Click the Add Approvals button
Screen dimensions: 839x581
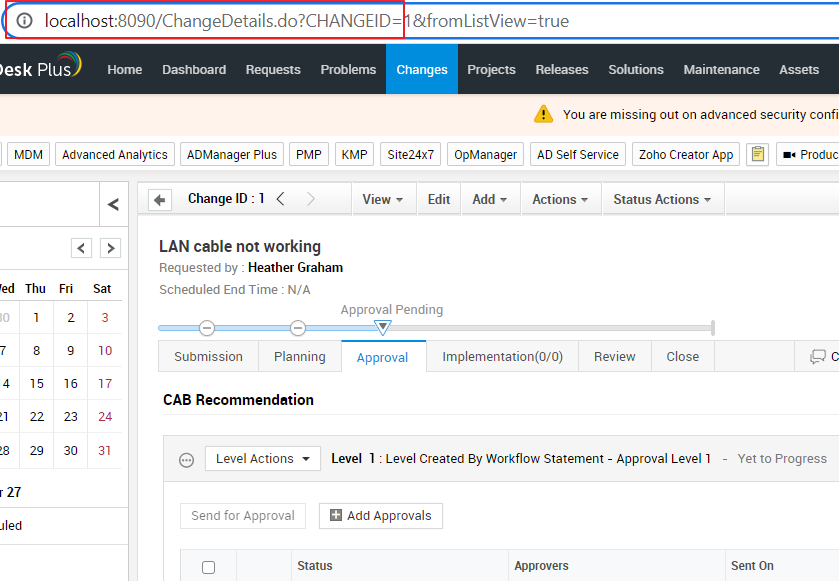pos(380,516)
